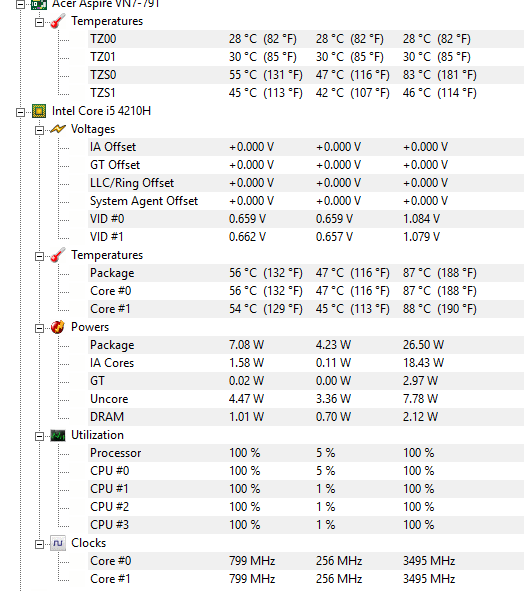Viewport: 524px width, 591px height.
Task: Collapse the Voltages section
Action: coord(39,130)
